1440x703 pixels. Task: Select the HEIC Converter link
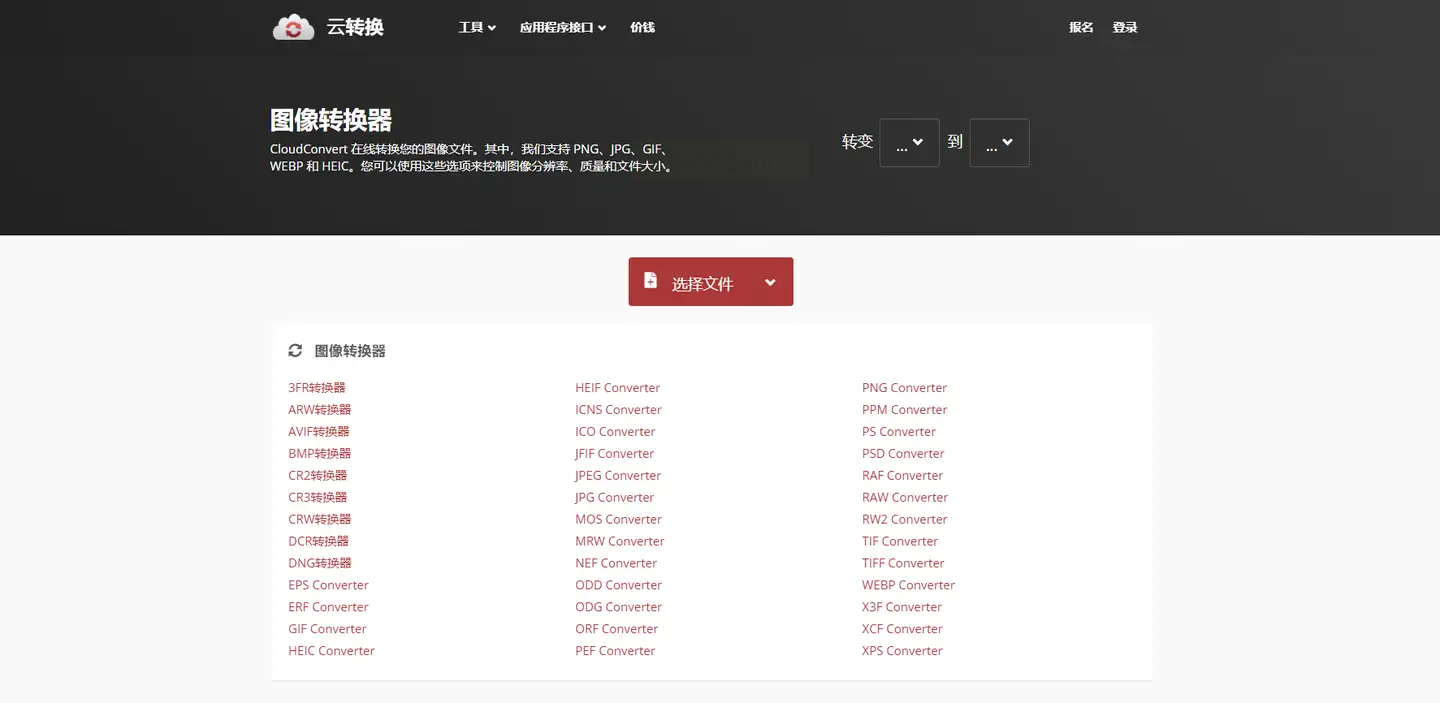(x=331, y=651)
